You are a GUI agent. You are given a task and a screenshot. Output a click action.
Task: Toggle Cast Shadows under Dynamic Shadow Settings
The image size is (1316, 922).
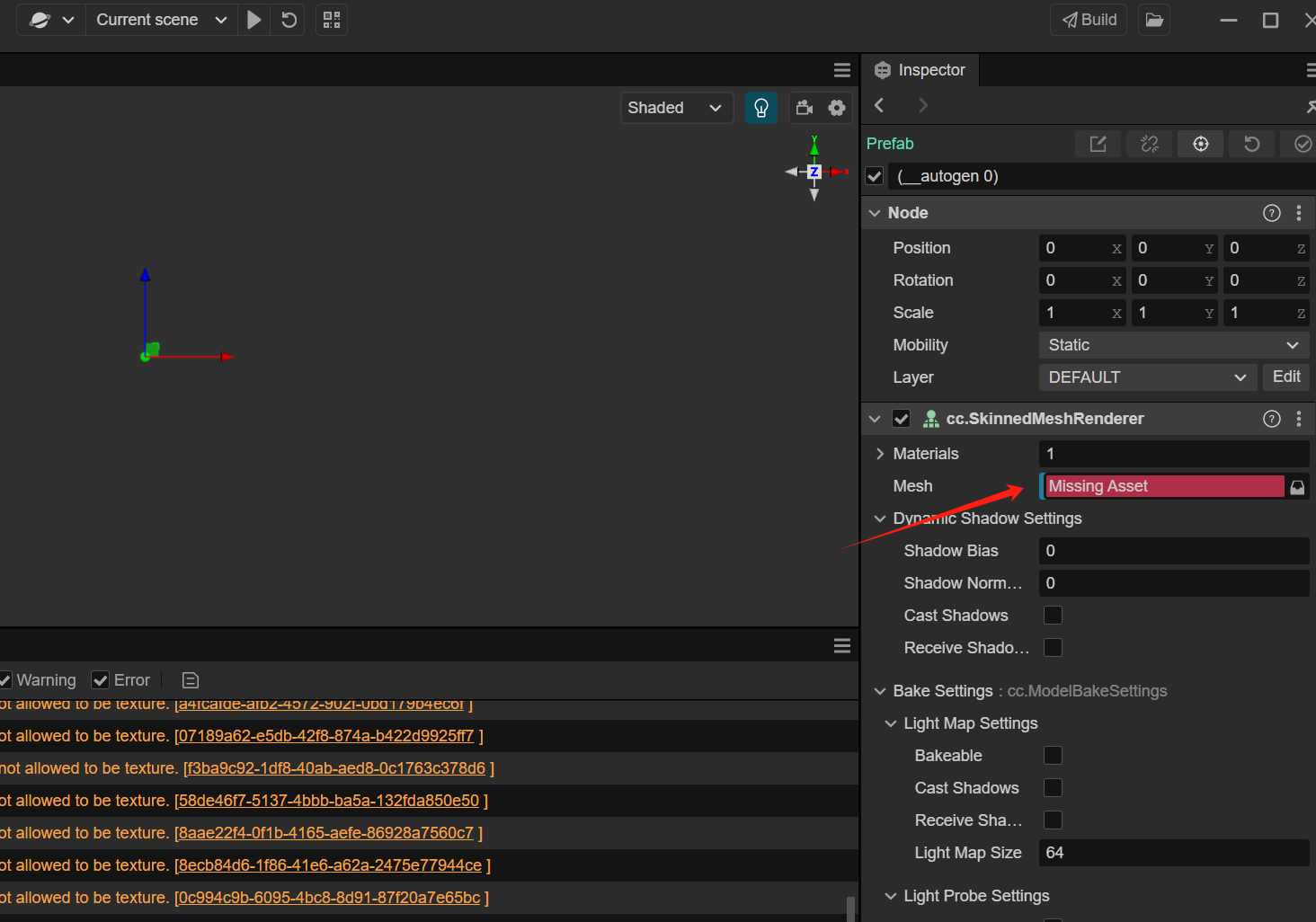(x=1053, y=616)
